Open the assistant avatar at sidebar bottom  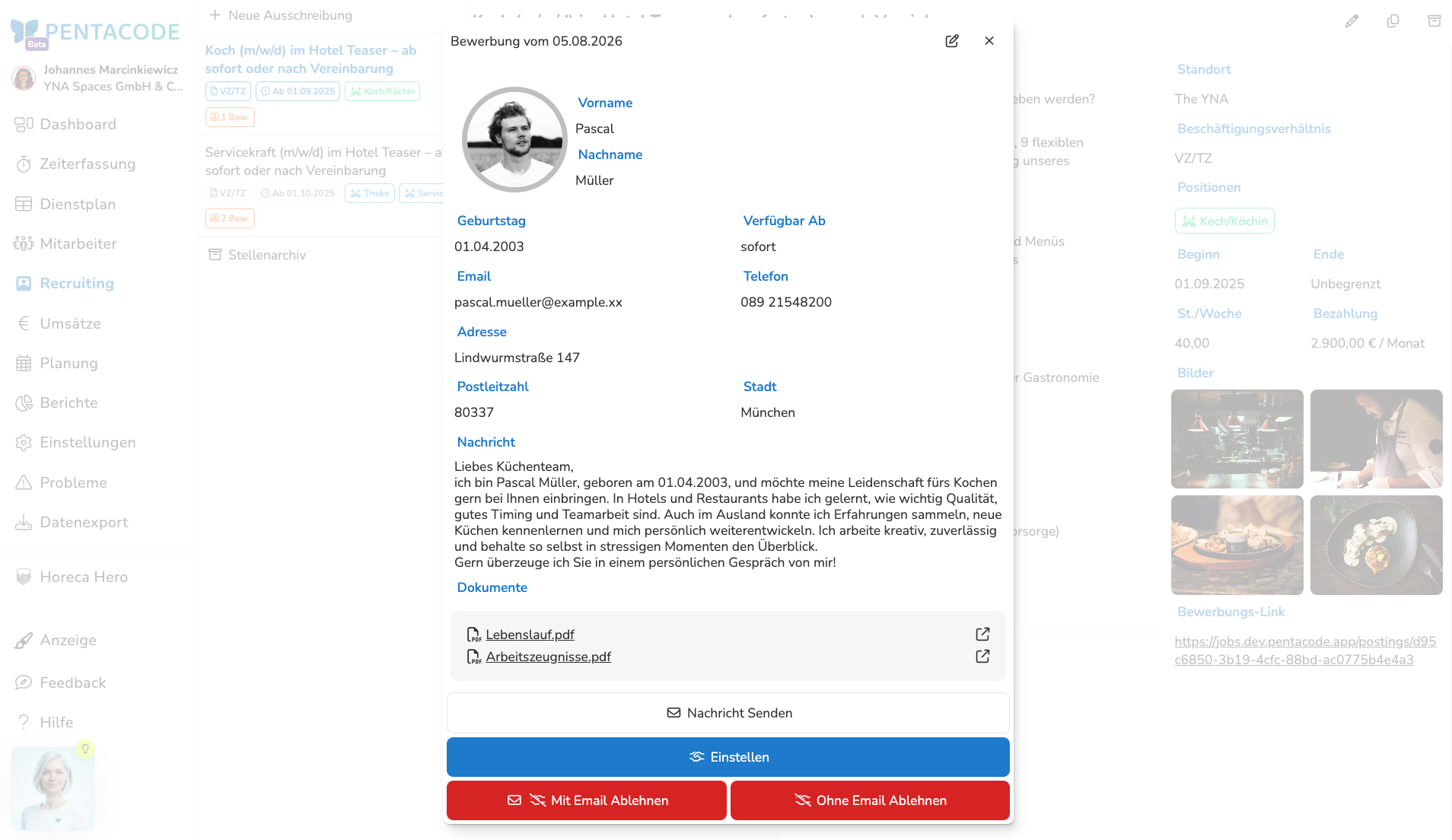(53, 788)
